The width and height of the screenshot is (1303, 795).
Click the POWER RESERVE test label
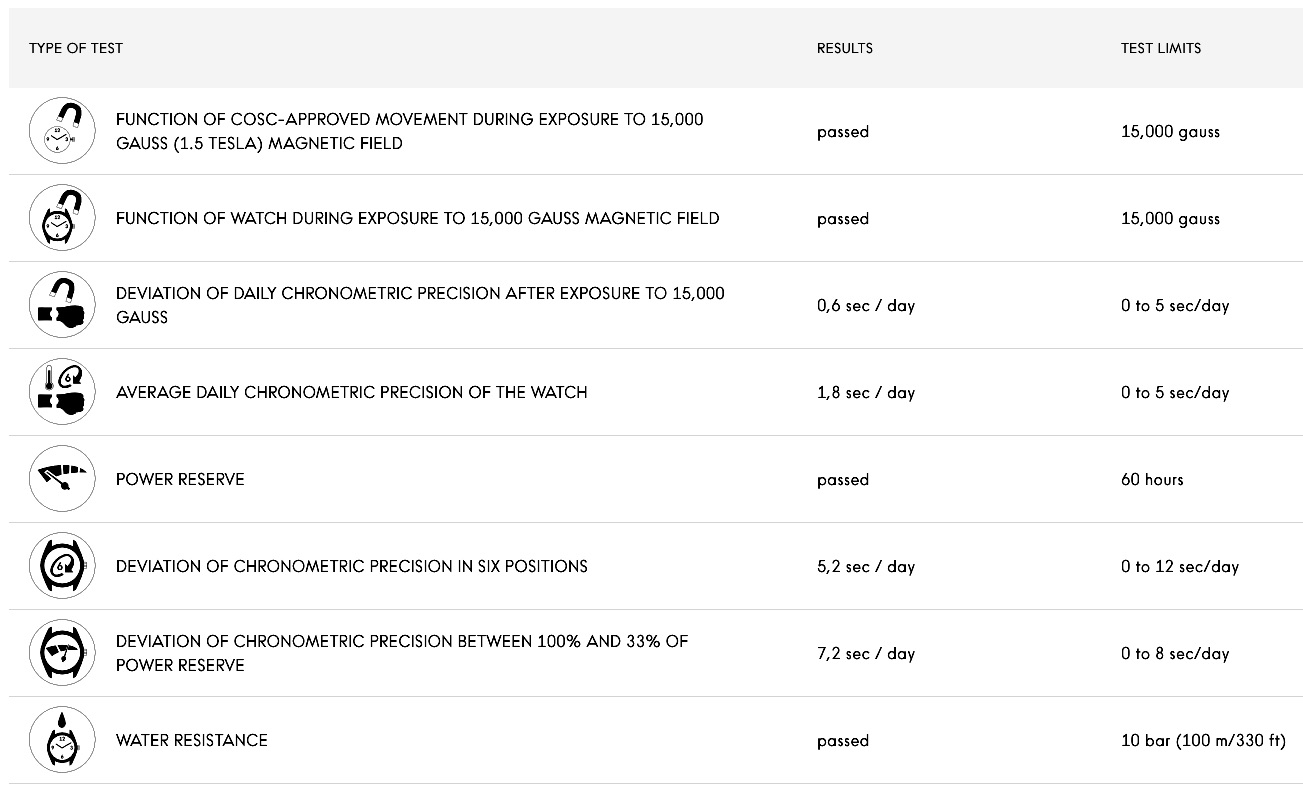click(180, 479)
